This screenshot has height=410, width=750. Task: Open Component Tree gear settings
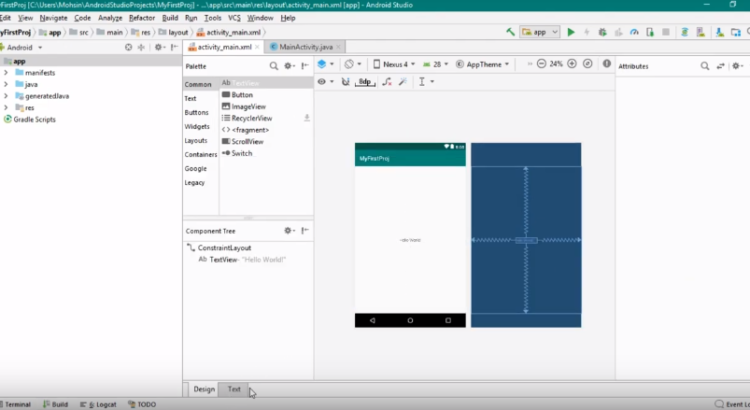click(288, 230)
